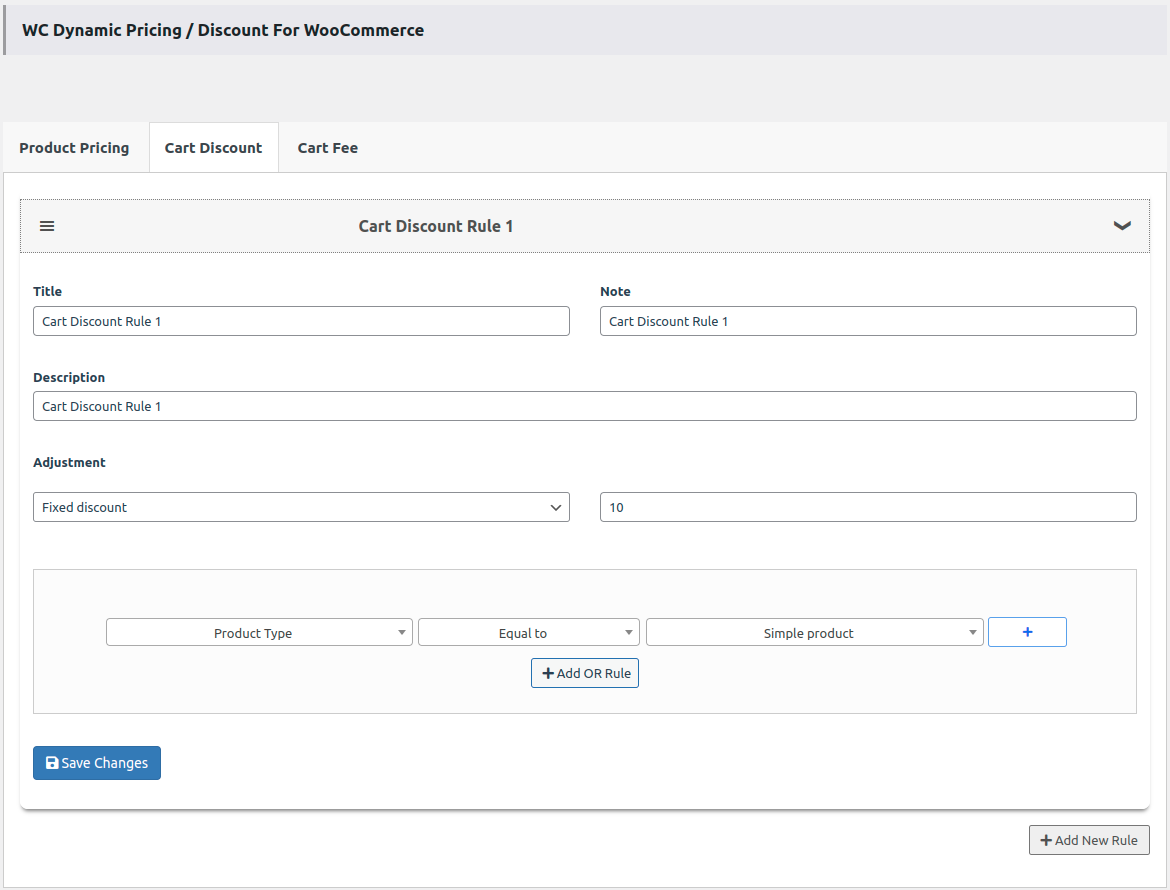The image size is (1170, 890).
Task: Focus the Title input field
Action: [301, 321]
